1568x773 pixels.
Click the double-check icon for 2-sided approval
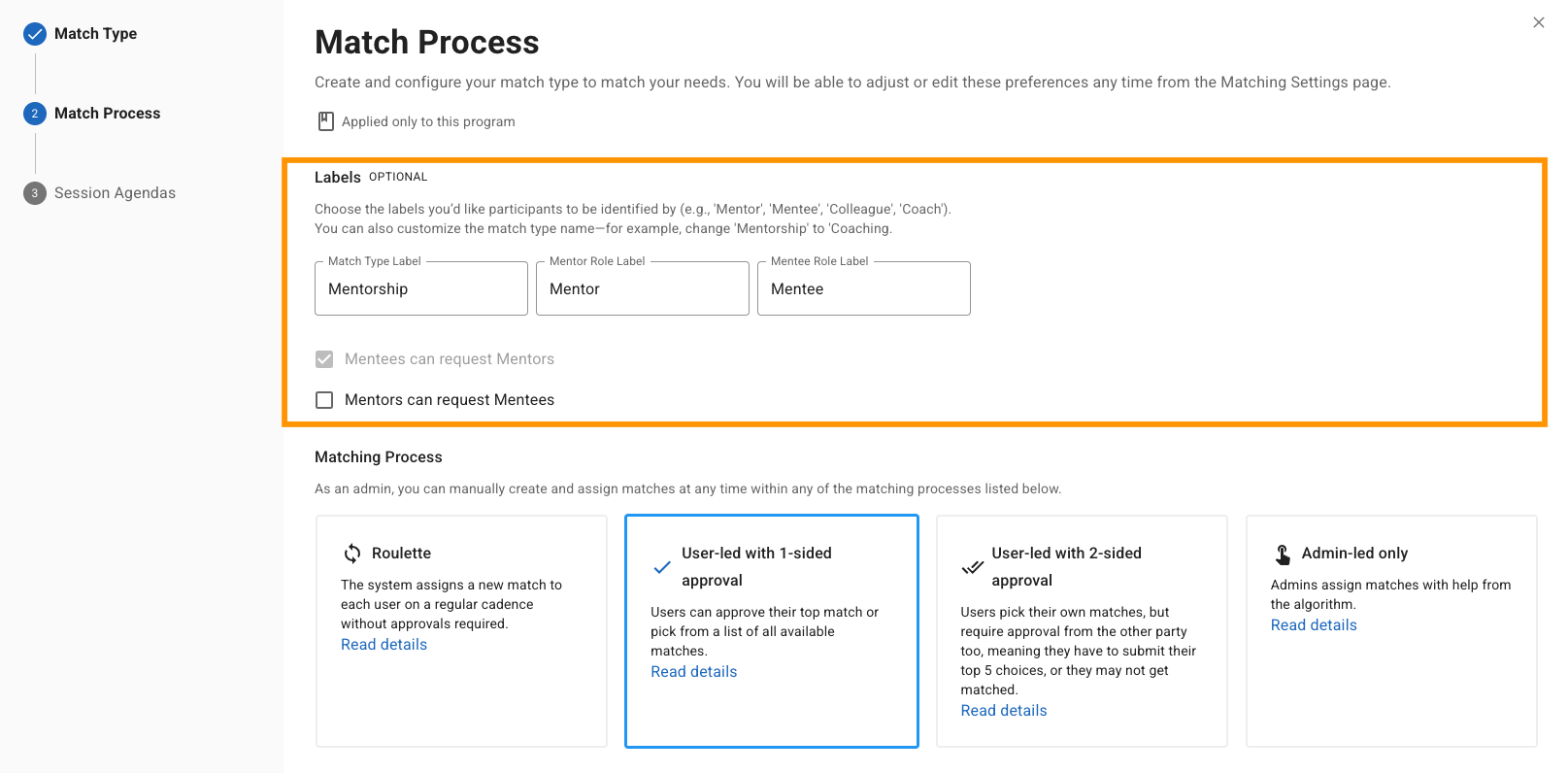pyautogui.click(x=972, y=567)
